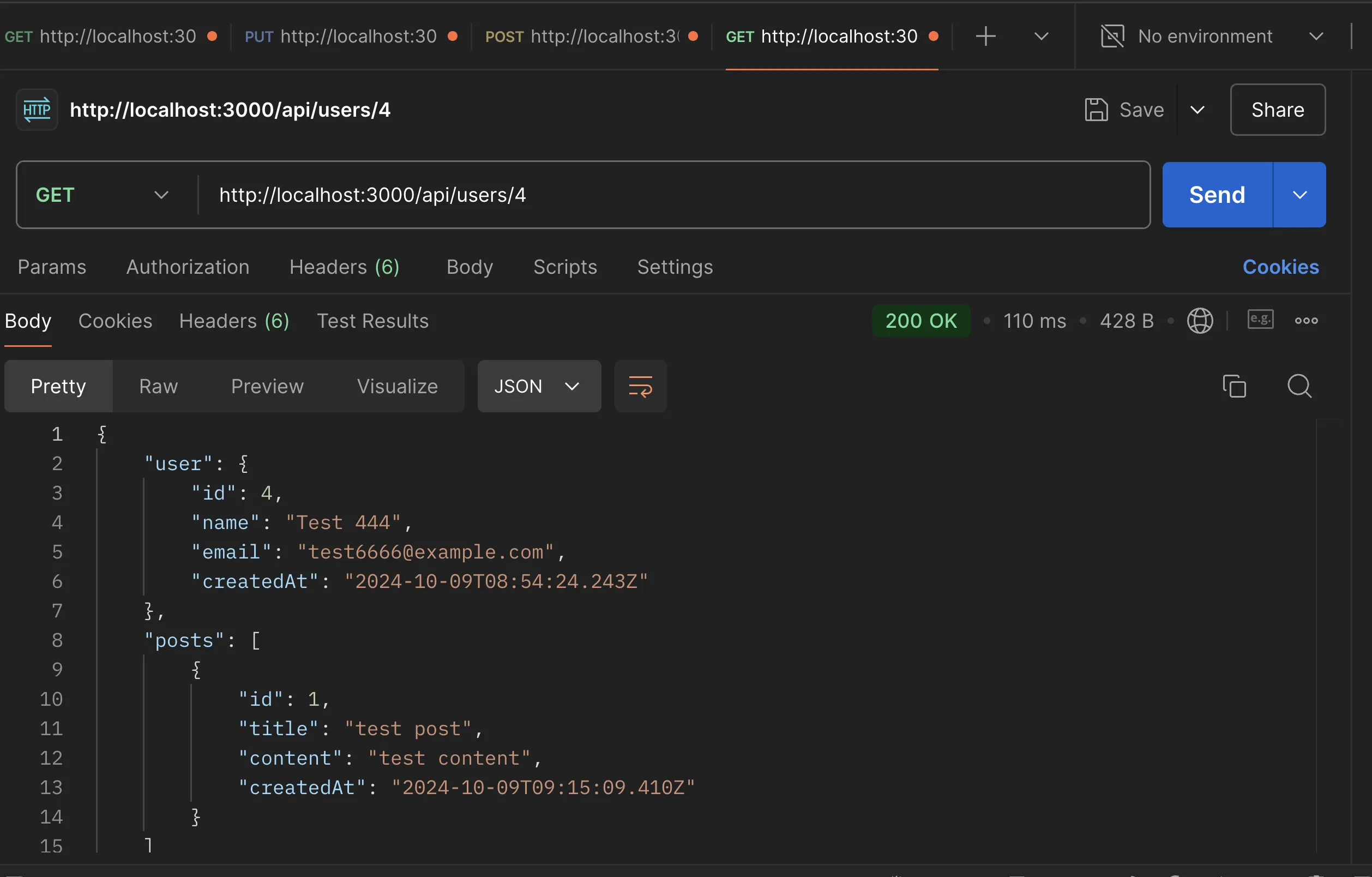Click the name value "Test 444"
Viewport: 1372px width, 877px height.
[344, 522]
